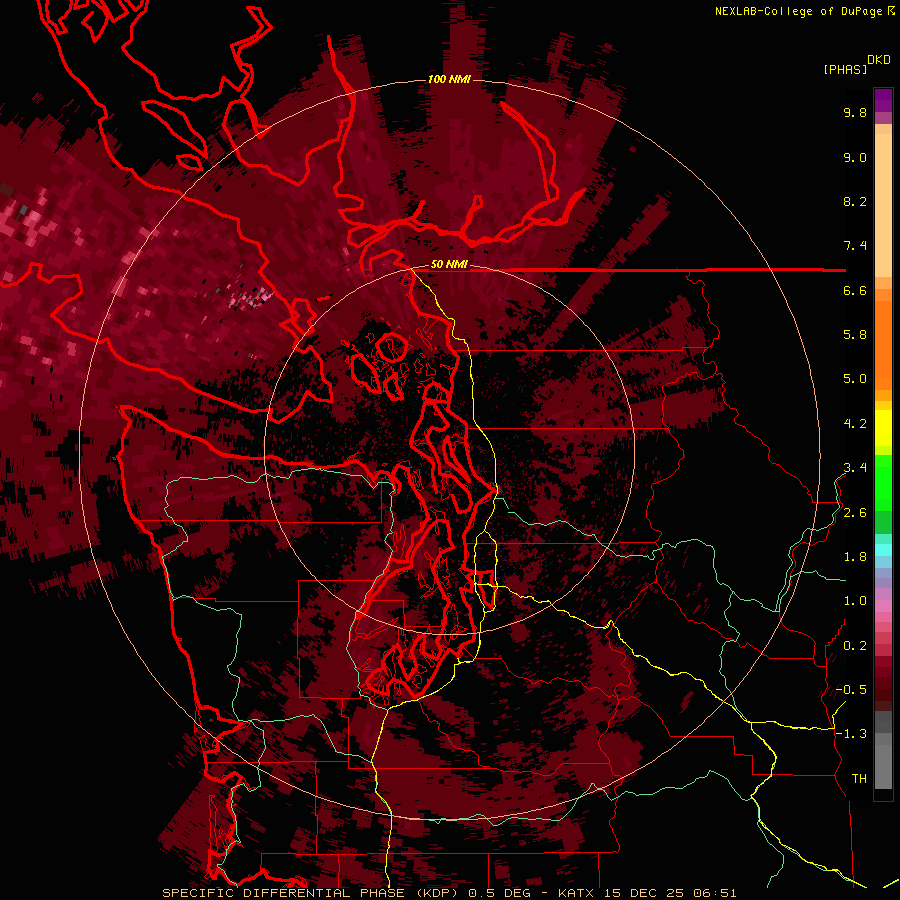The height and width of the screenshot is (900, 900).
Task: Click the DKD label above the color scale
Action: point(879,60)
